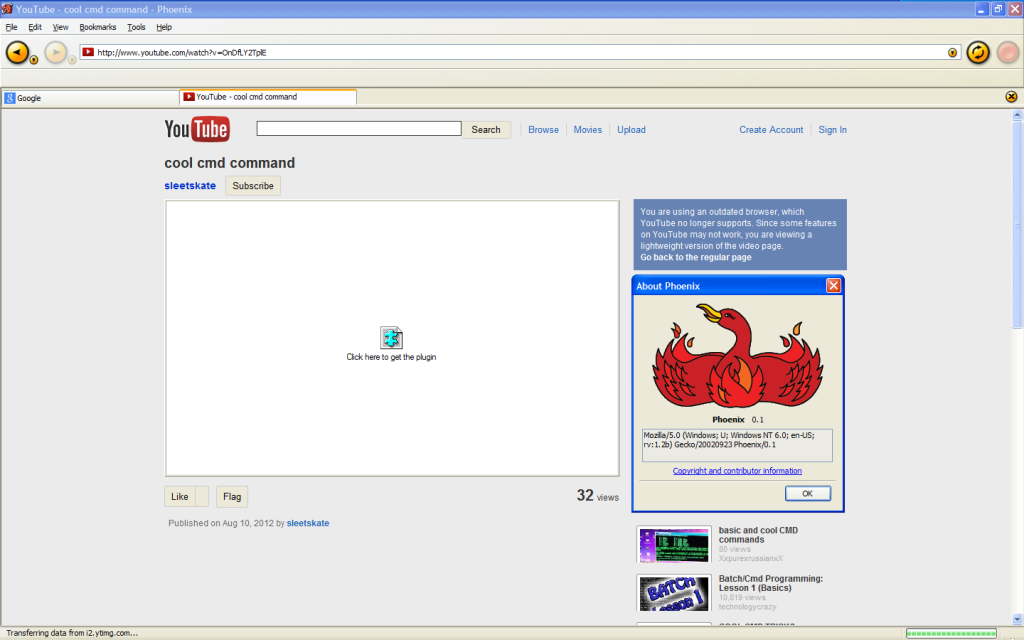Click the YouTube search input field
Image resolution: width=1024 pixels, height=640 pixels.
point(359,129)
